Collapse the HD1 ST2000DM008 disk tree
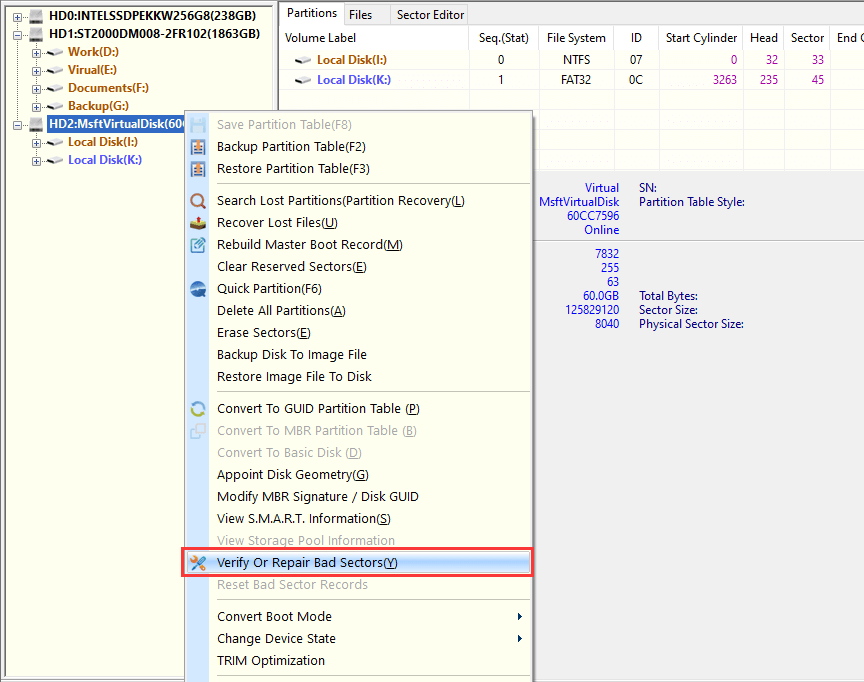 point(18,34)
